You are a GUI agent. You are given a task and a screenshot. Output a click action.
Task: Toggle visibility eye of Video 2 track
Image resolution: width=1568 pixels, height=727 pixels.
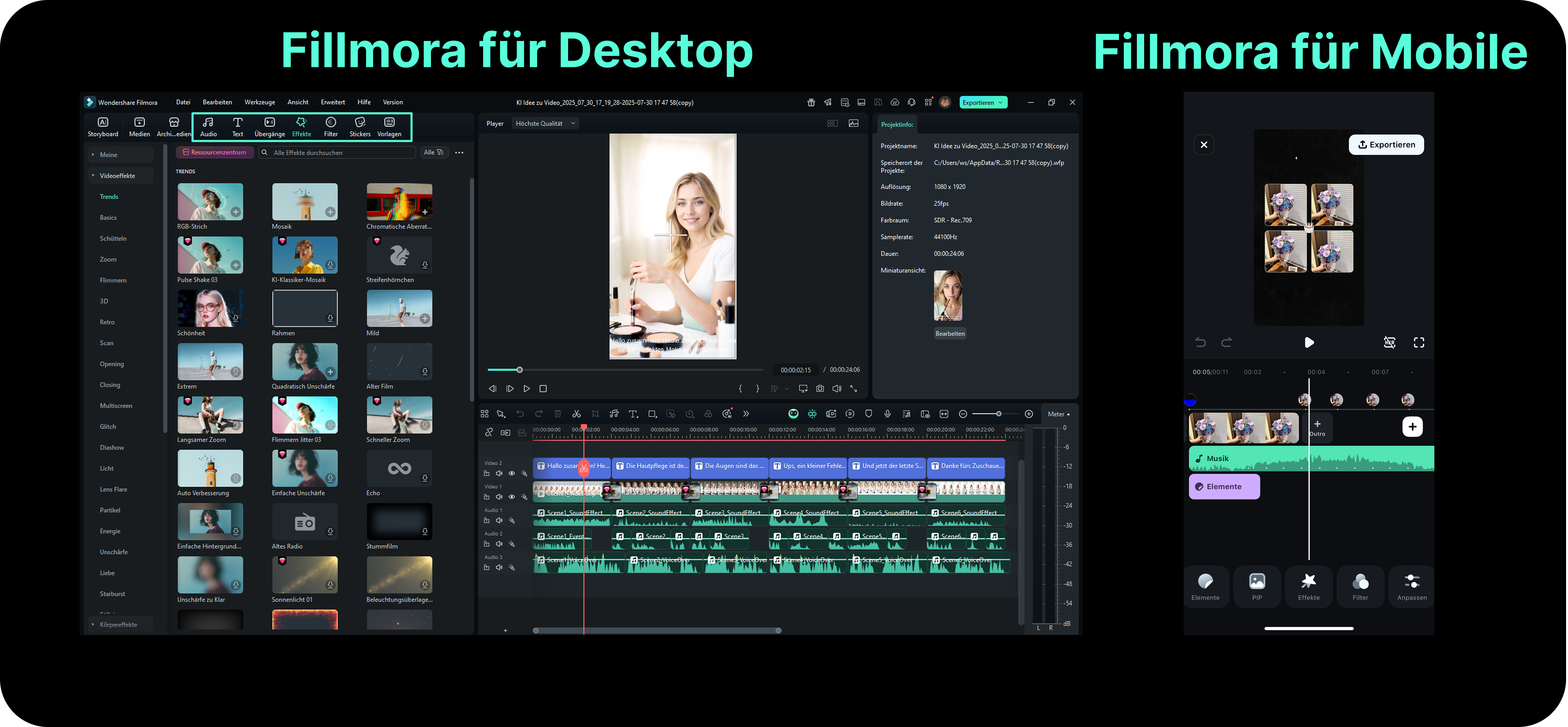511,474
